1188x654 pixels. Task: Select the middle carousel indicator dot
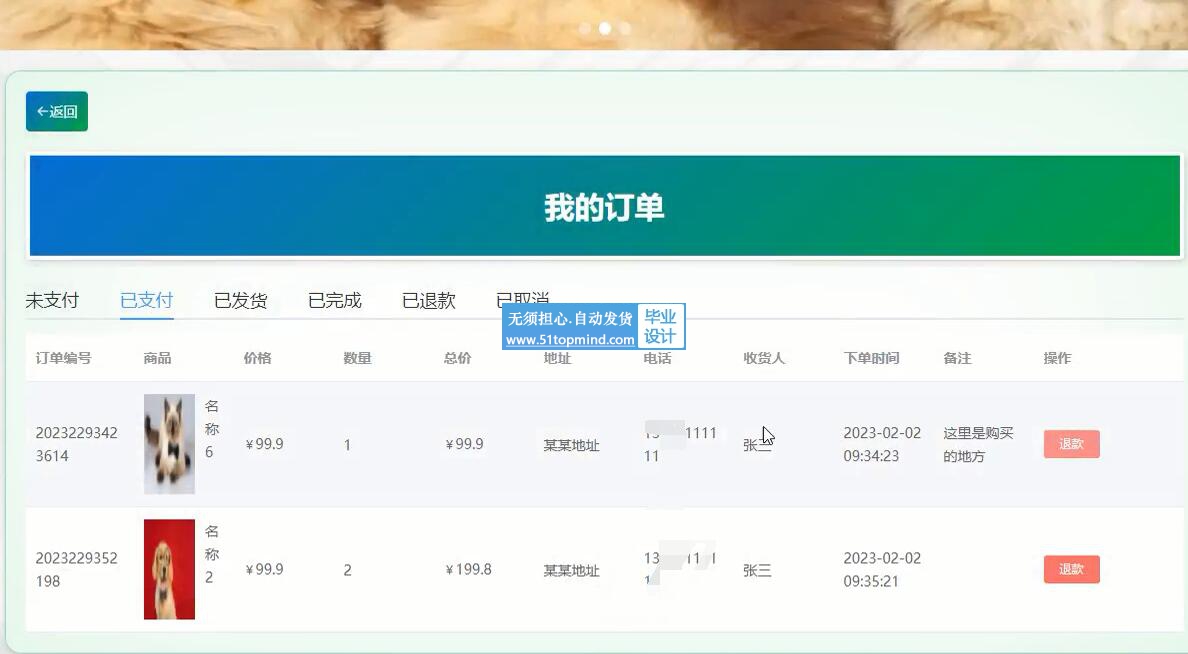[x=605, y=29]
